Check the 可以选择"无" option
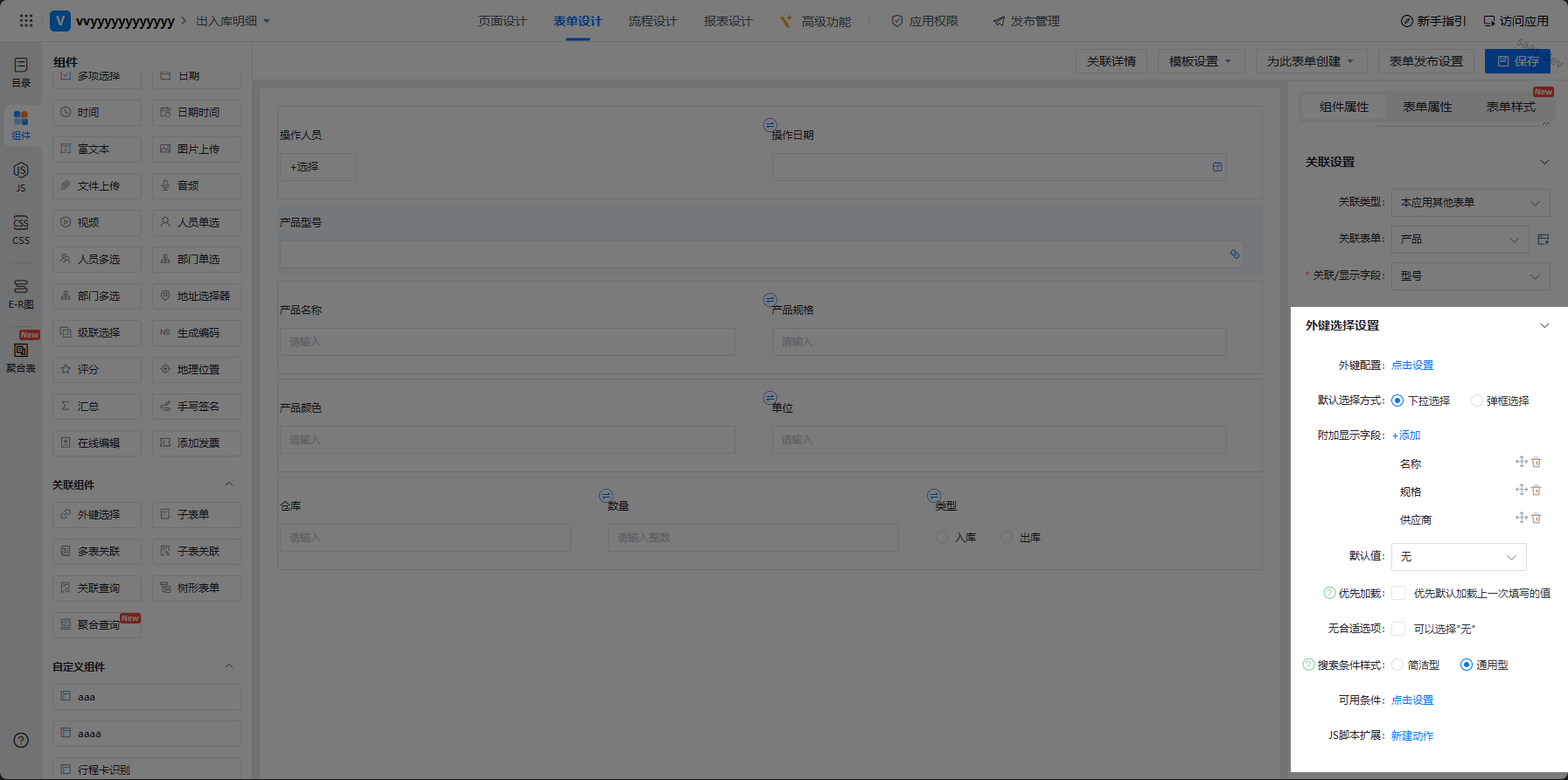 [1398, 629]
